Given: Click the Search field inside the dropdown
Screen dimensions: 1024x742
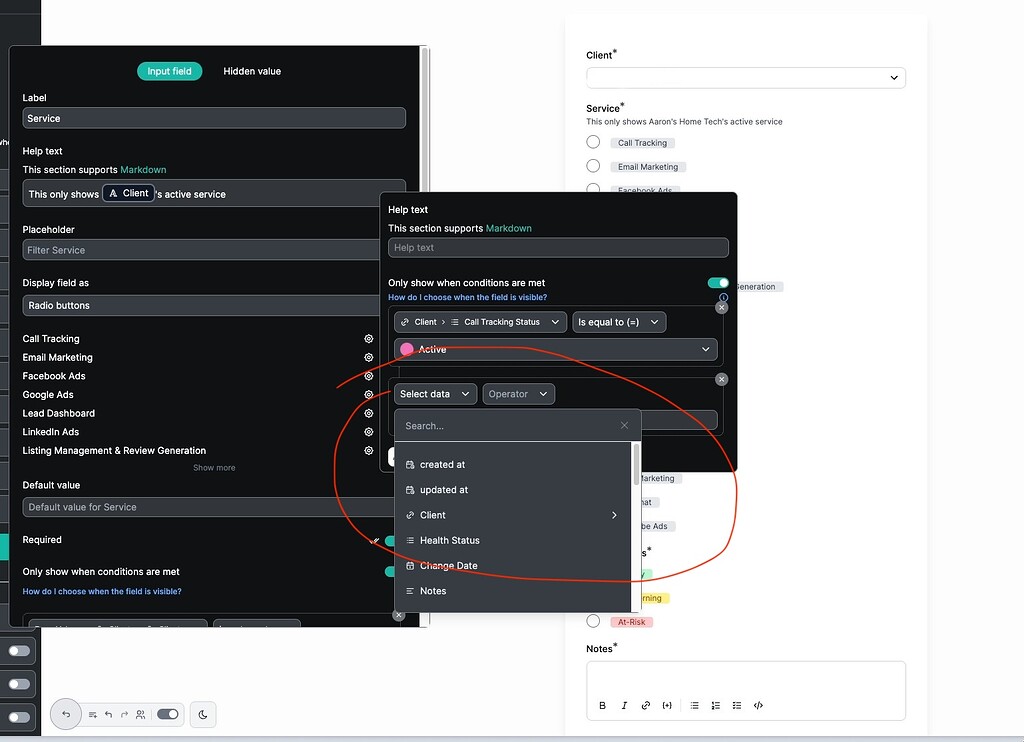Looking at the screenshot, I should coord(500,425).
